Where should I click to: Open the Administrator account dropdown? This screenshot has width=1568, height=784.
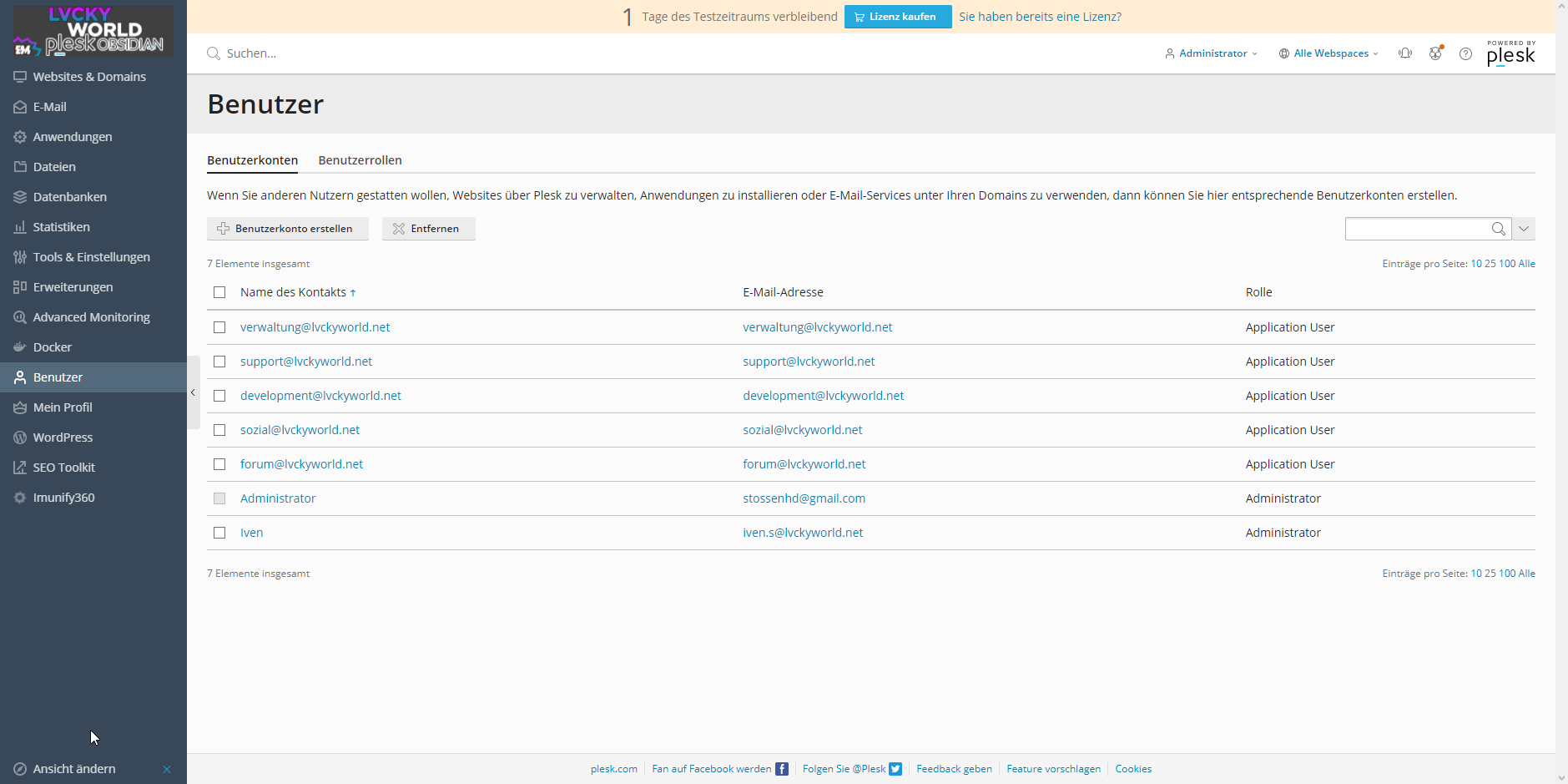[1212, 53]
